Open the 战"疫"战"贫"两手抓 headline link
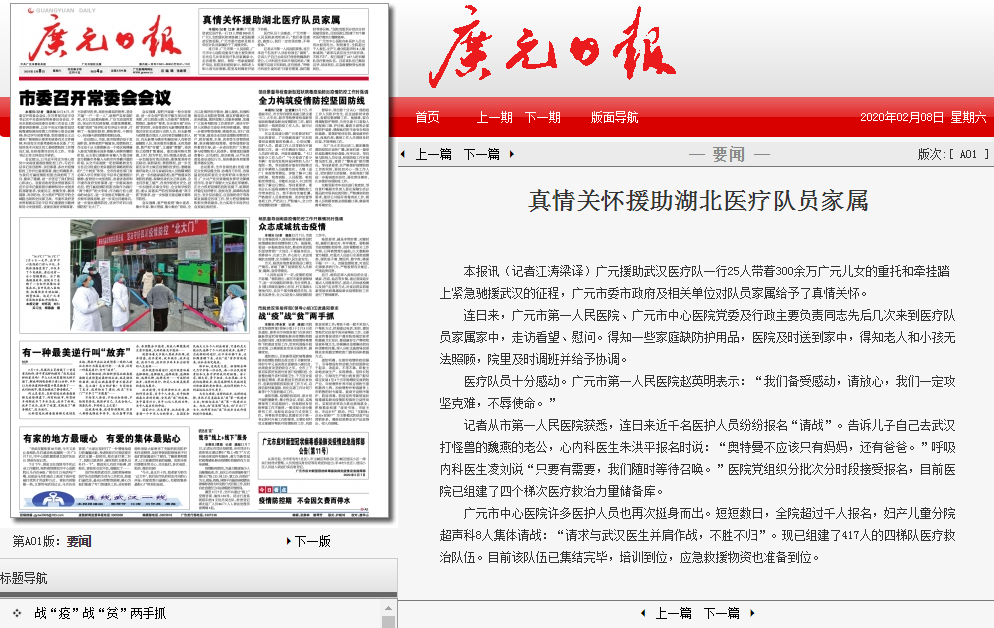Image resolution: width=994 pixels, height=628 pixels. tap(100, 613)
